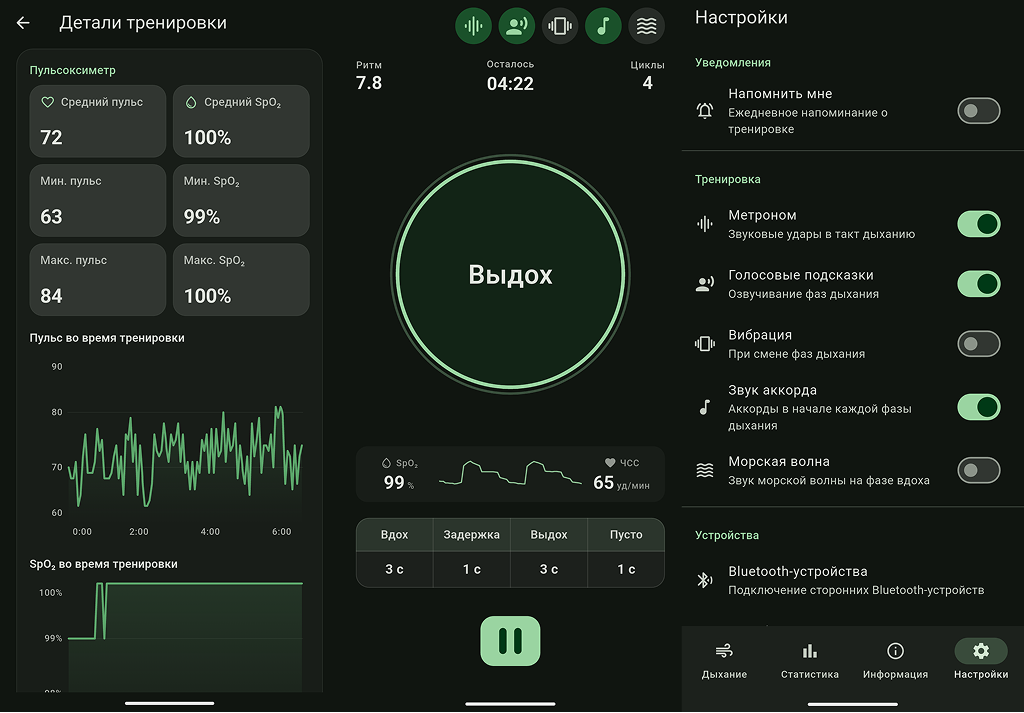
Task: Click the Средний пульс card
Action: pos(98,121)
